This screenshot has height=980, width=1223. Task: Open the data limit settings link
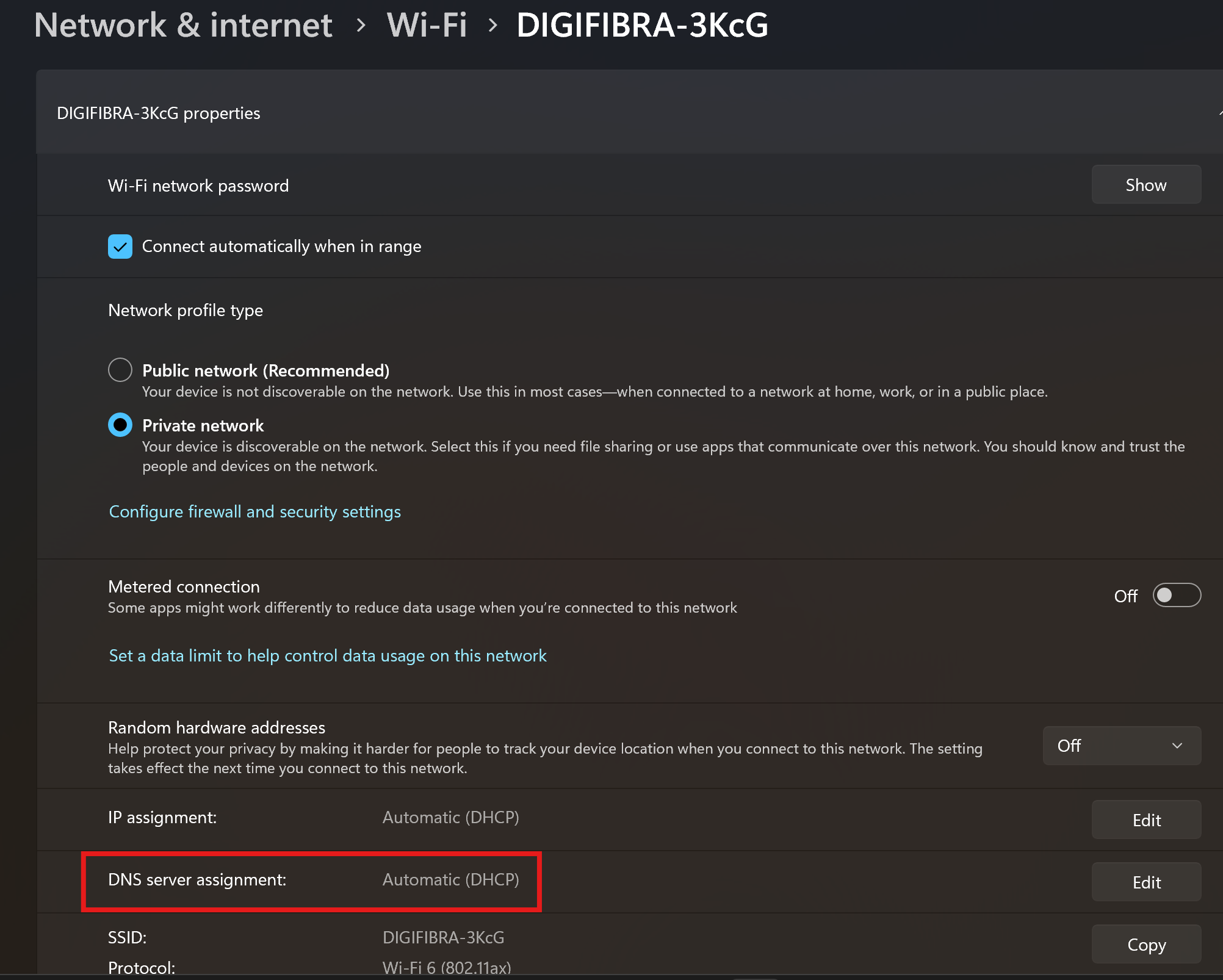[327, 655]
